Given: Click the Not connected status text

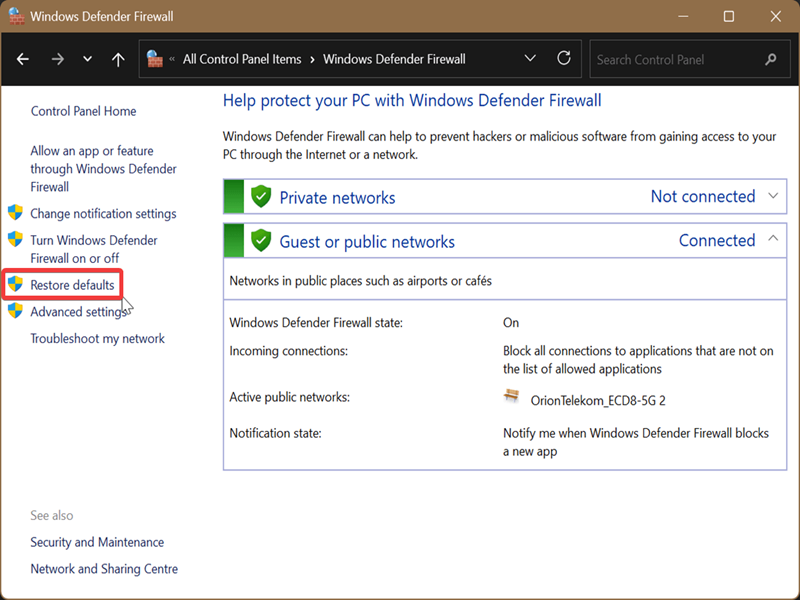Looking at the screenshot, I should pos(703,196).
